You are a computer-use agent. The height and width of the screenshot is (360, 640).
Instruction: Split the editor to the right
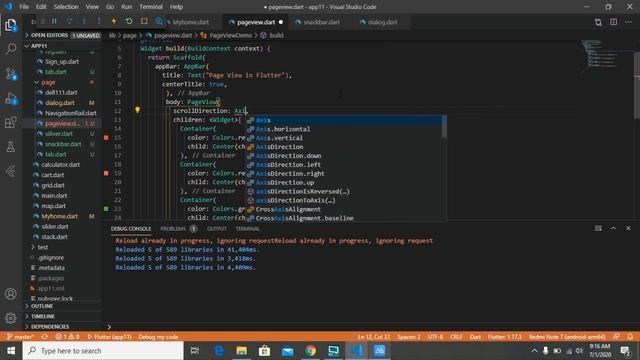613,22
